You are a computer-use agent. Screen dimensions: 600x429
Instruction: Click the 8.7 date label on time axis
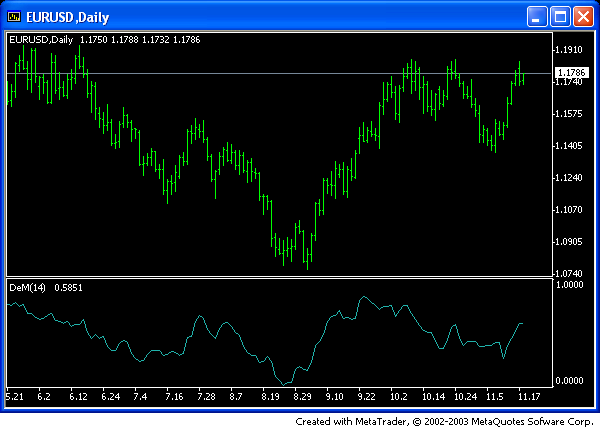[x=236, y=396]
